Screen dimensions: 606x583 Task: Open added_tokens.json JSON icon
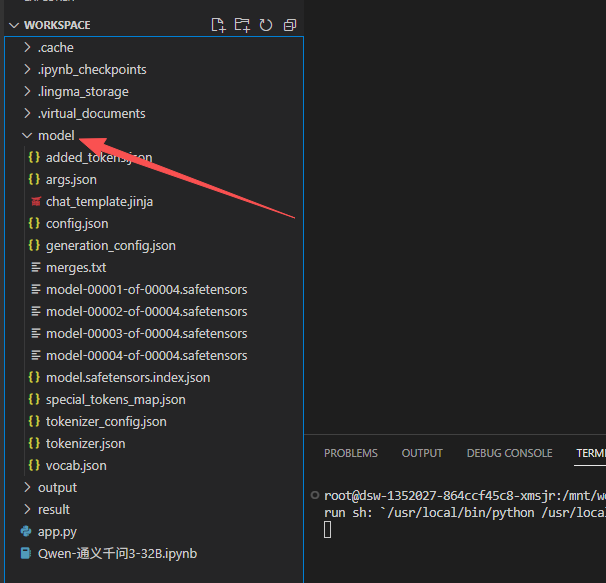point(34,157)
